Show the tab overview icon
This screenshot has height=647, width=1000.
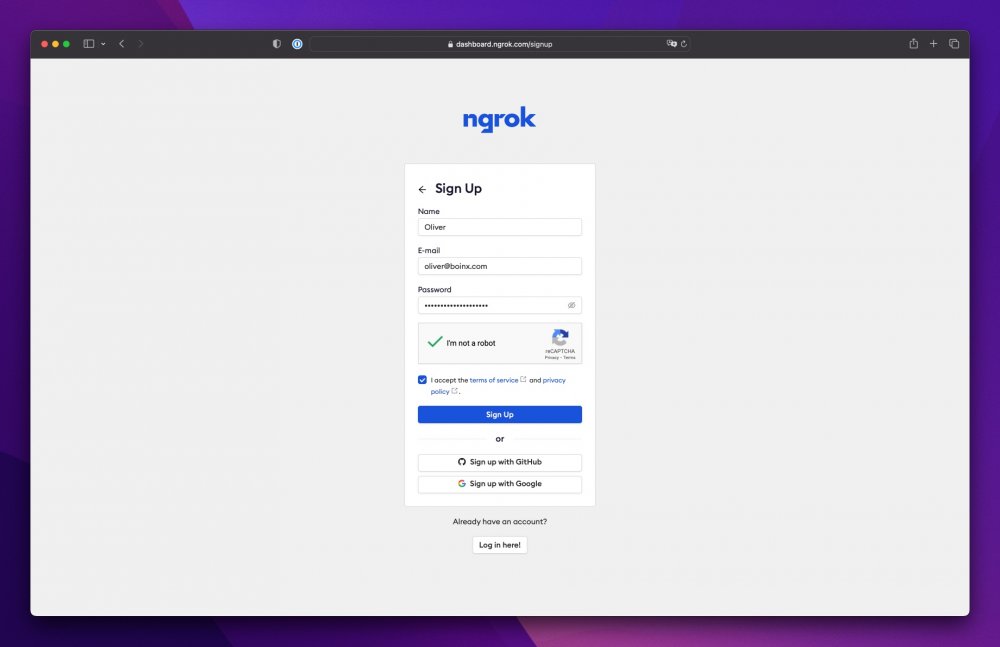tap(954, 44)
